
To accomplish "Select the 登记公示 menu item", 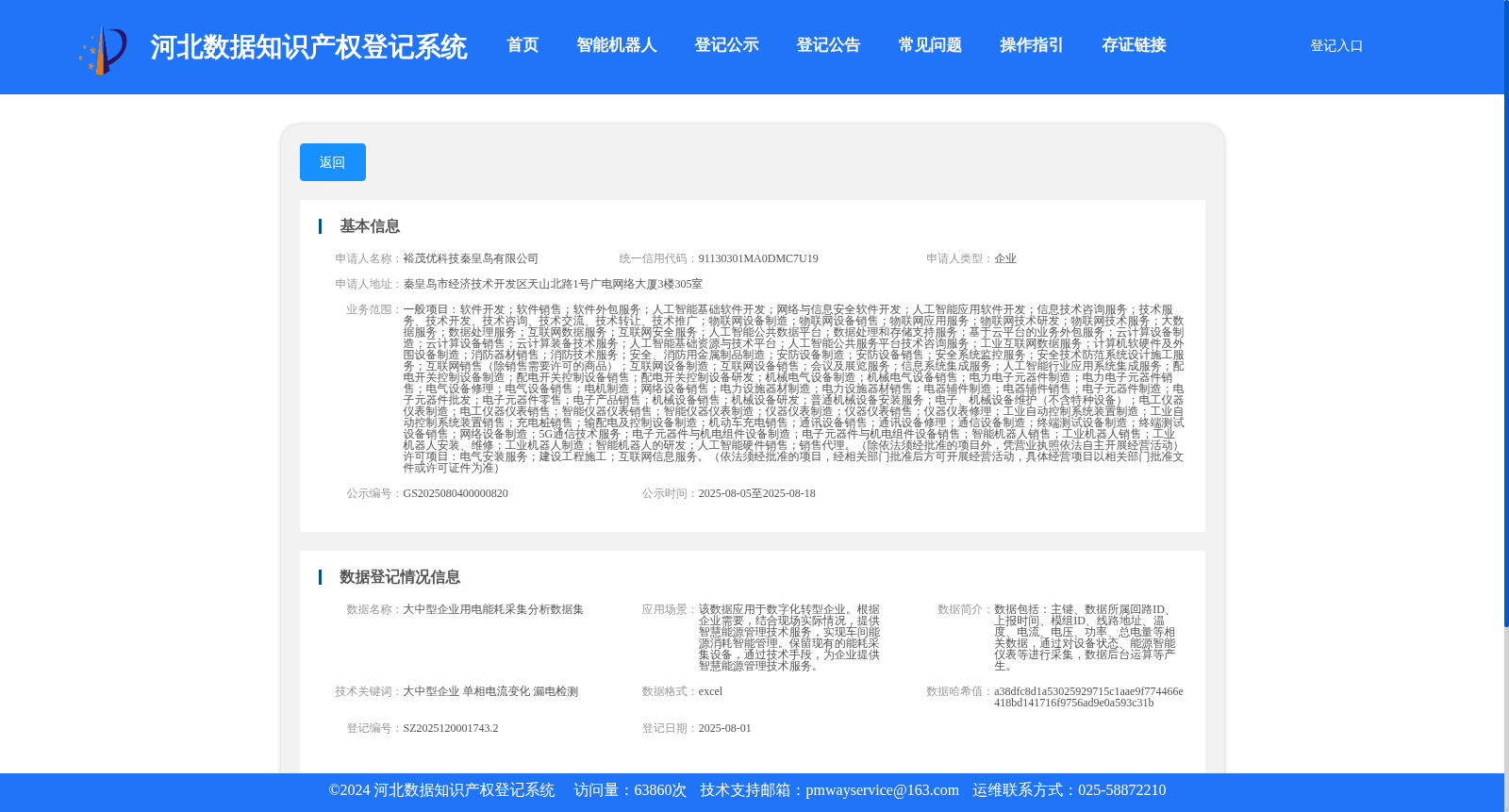I will pyautogui.click(x=727, y=45).
